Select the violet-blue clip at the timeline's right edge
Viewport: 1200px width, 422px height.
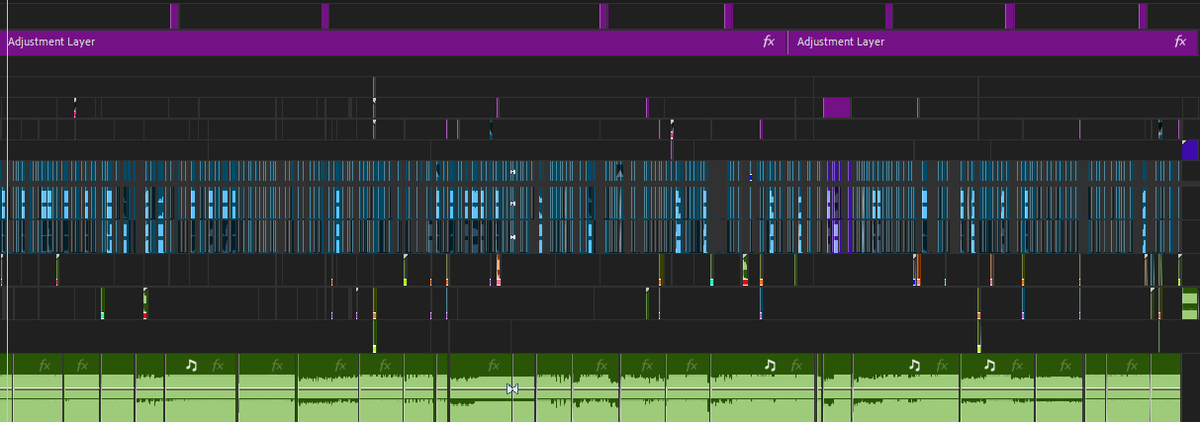(1190, 151)
